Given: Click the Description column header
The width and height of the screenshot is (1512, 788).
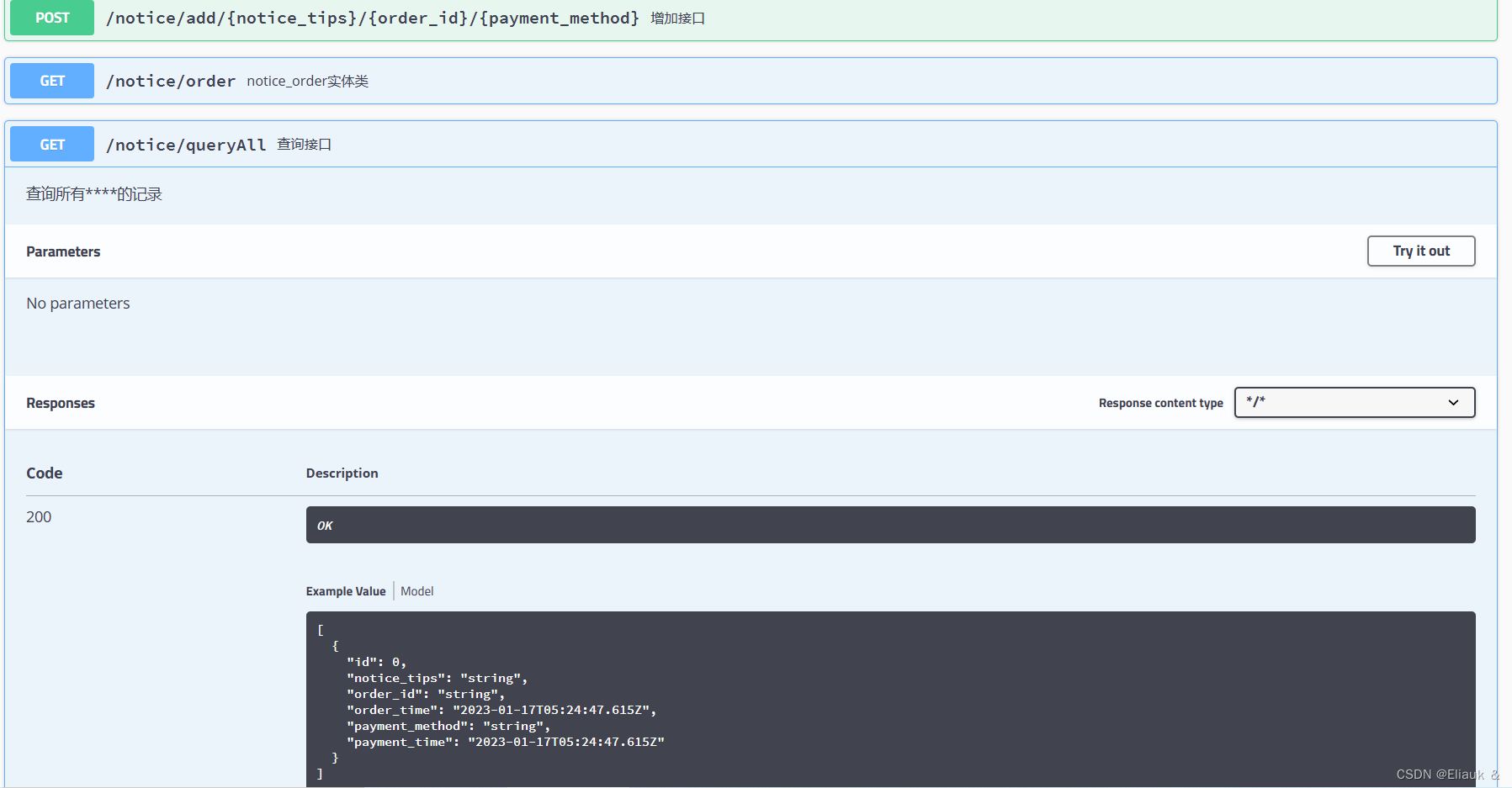Looking at the screenshot, I should tap(342, 473).
